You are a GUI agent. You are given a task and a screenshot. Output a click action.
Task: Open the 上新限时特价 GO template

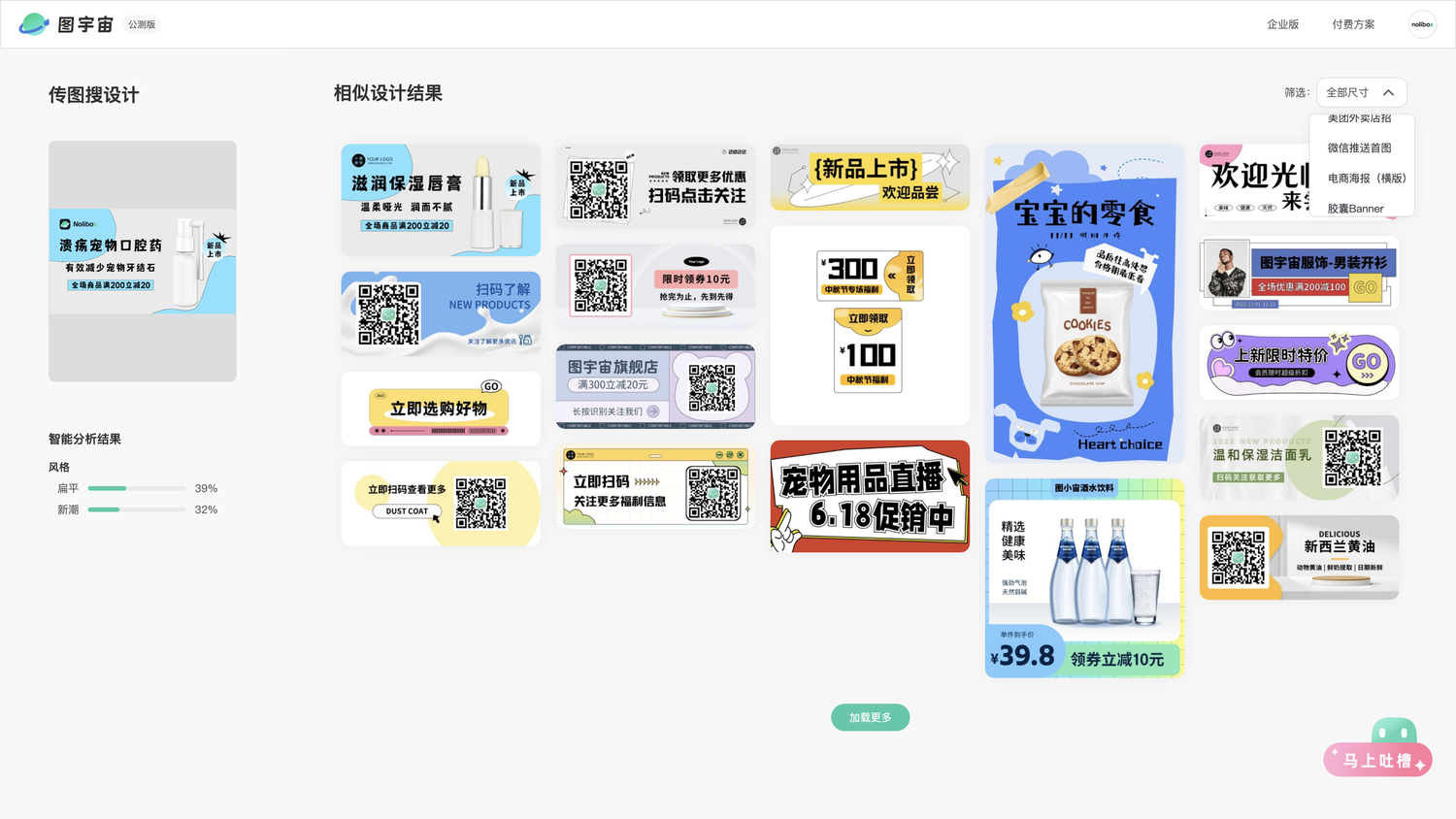tap(1299, 363)
